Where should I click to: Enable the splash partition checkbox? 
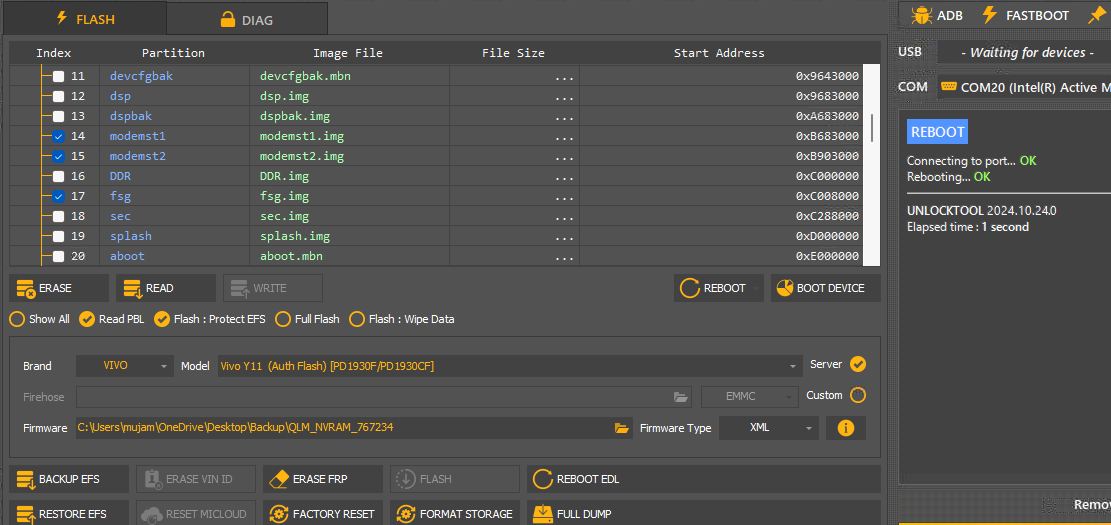pyautogui.click(x=59, y=236)
